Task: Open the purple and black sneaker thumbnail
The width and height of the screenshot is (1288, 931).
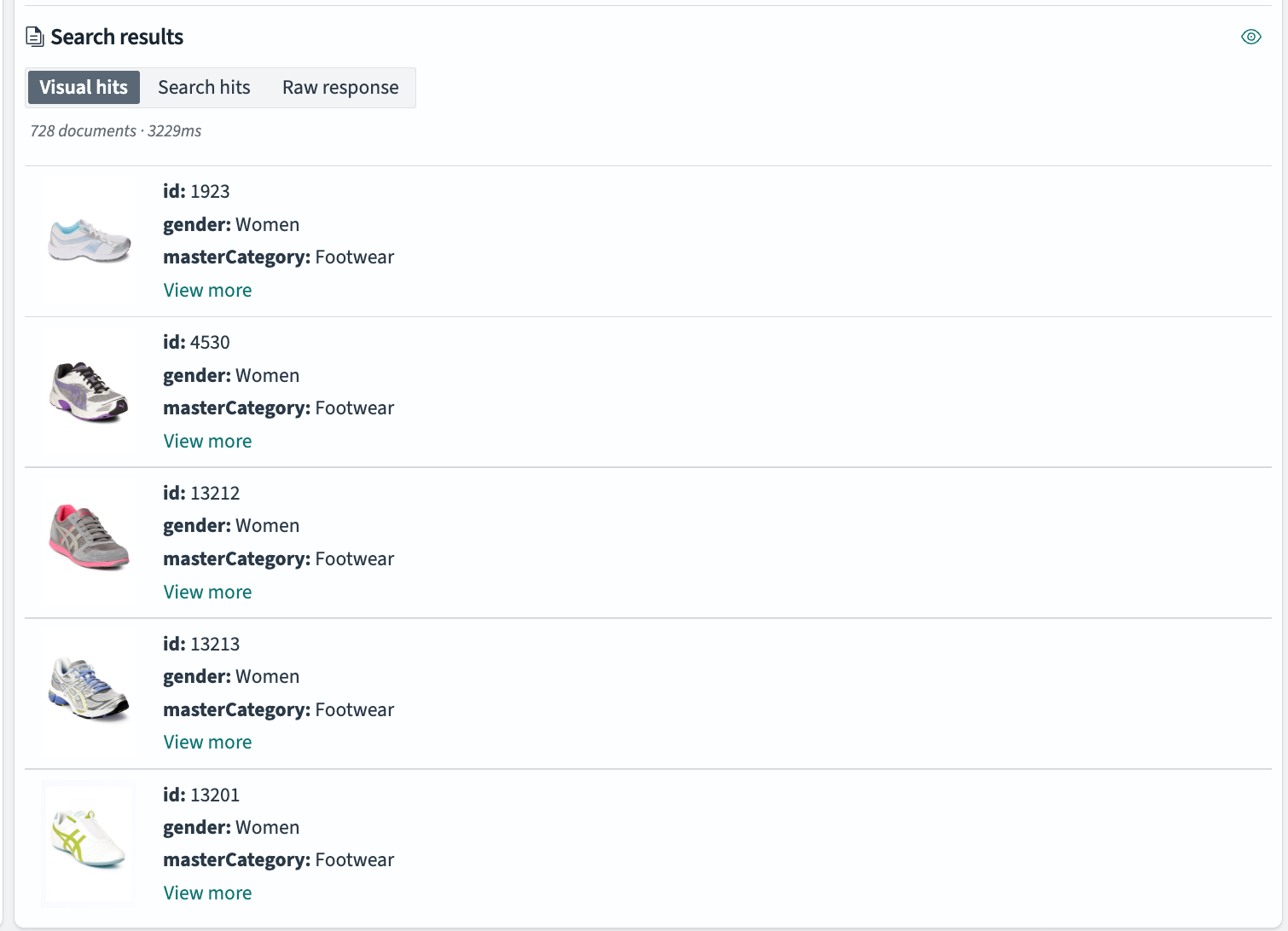Action: pyautogui.click(x=89, y=392)
